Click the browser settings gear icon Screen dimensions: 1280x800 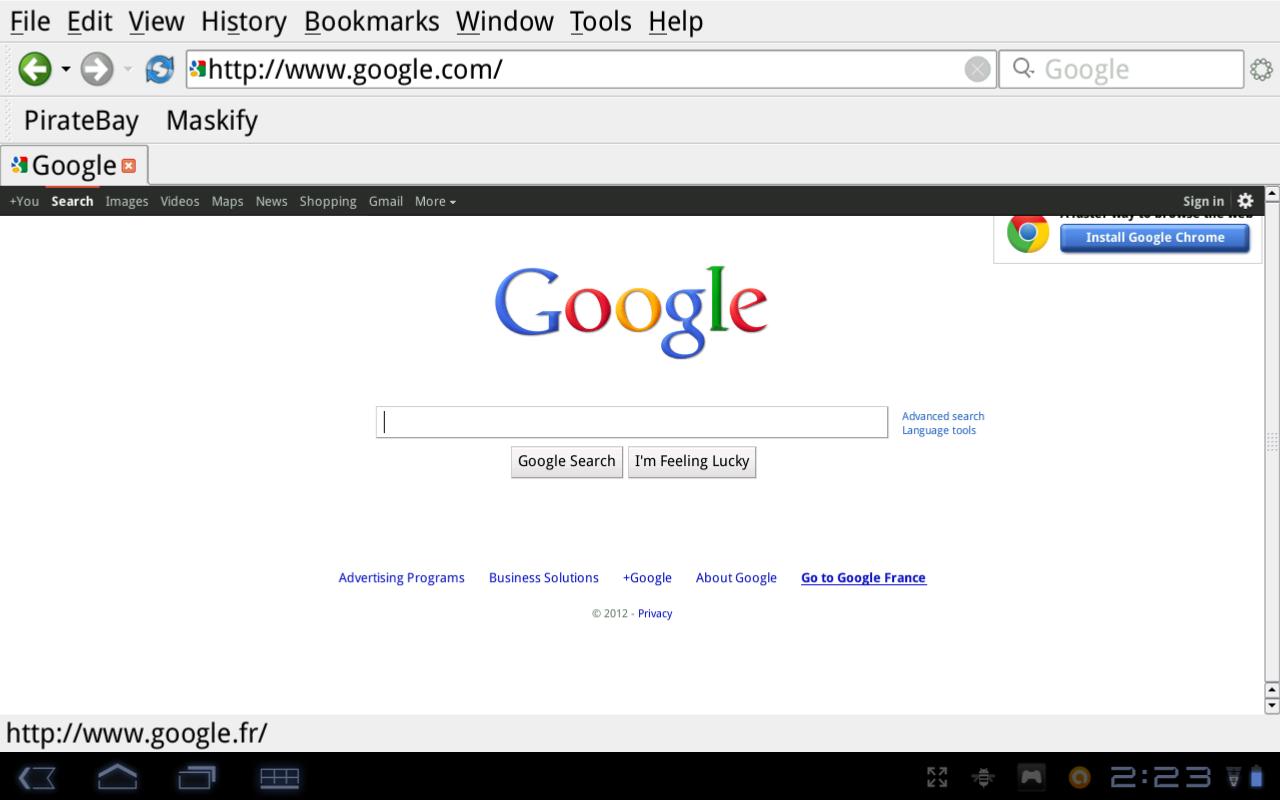1261,69
